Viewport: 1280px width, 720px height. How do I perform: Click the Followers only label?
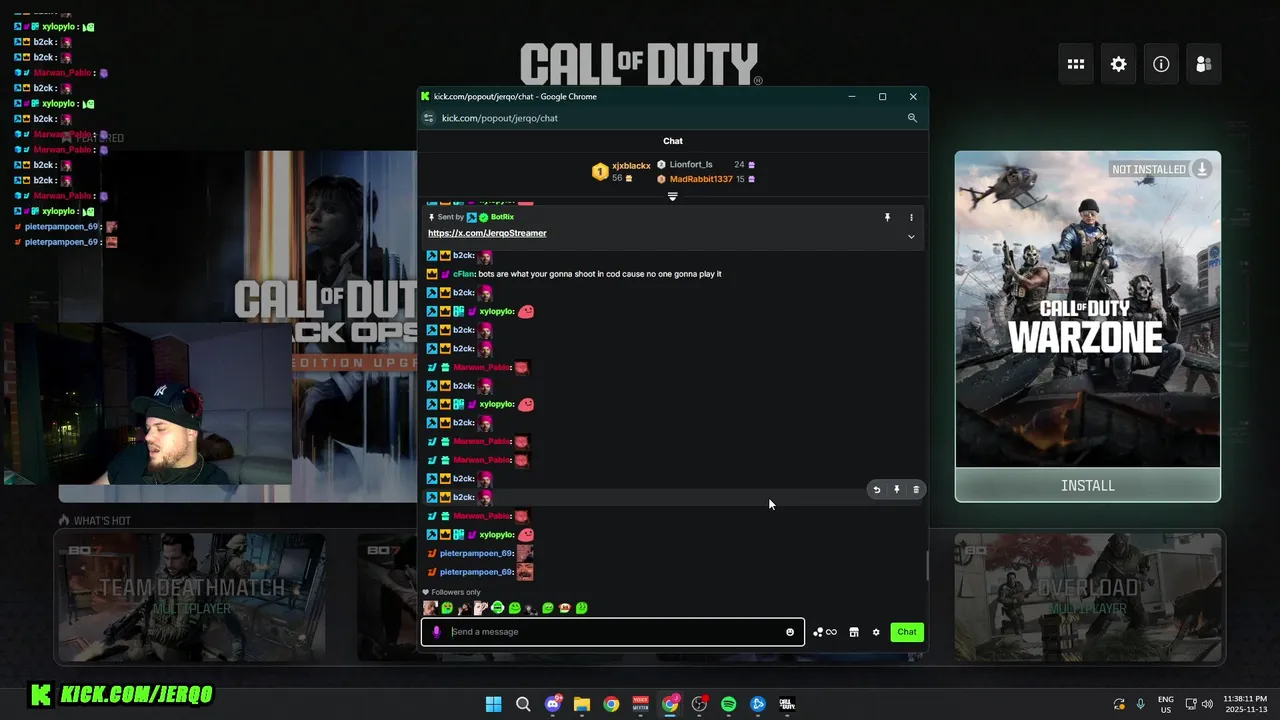tap(455, 592)
